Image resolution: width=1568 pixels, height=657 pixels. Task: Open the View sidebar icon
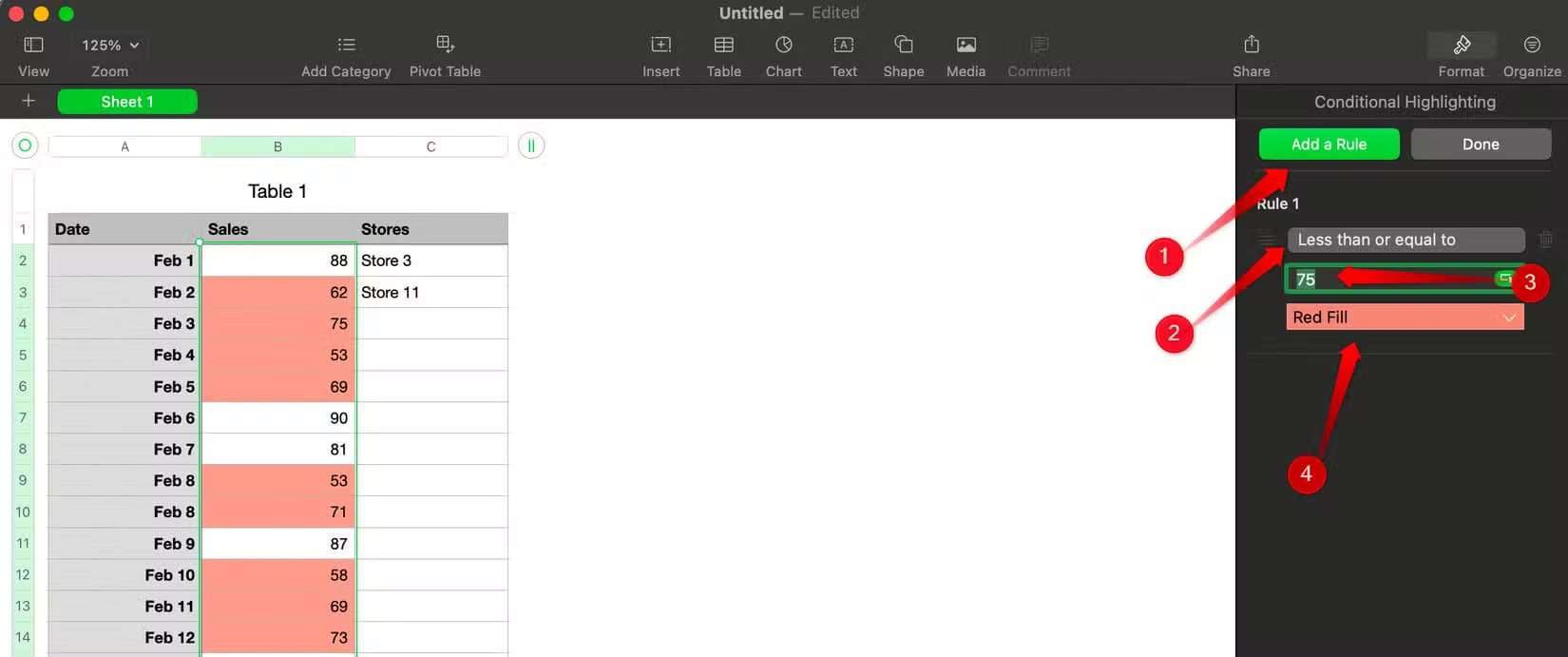33,45
